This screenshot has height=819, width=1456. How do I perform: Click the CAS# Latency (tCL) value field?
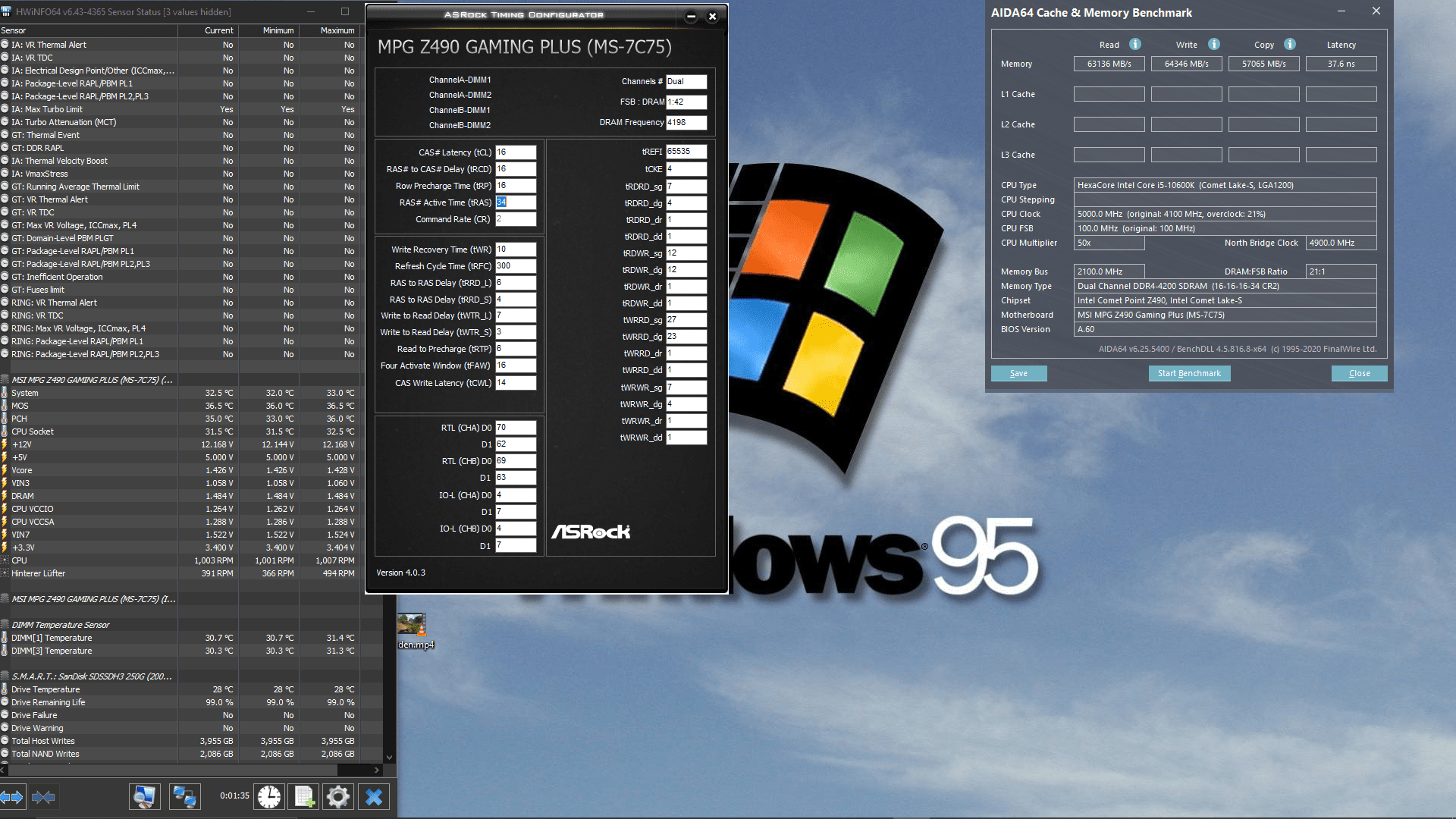click(516, 152)
